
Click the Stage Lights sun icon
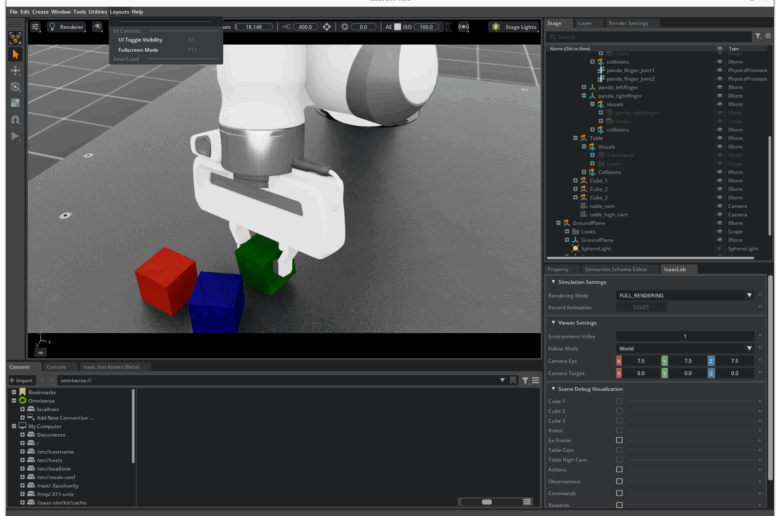(497, 27)
